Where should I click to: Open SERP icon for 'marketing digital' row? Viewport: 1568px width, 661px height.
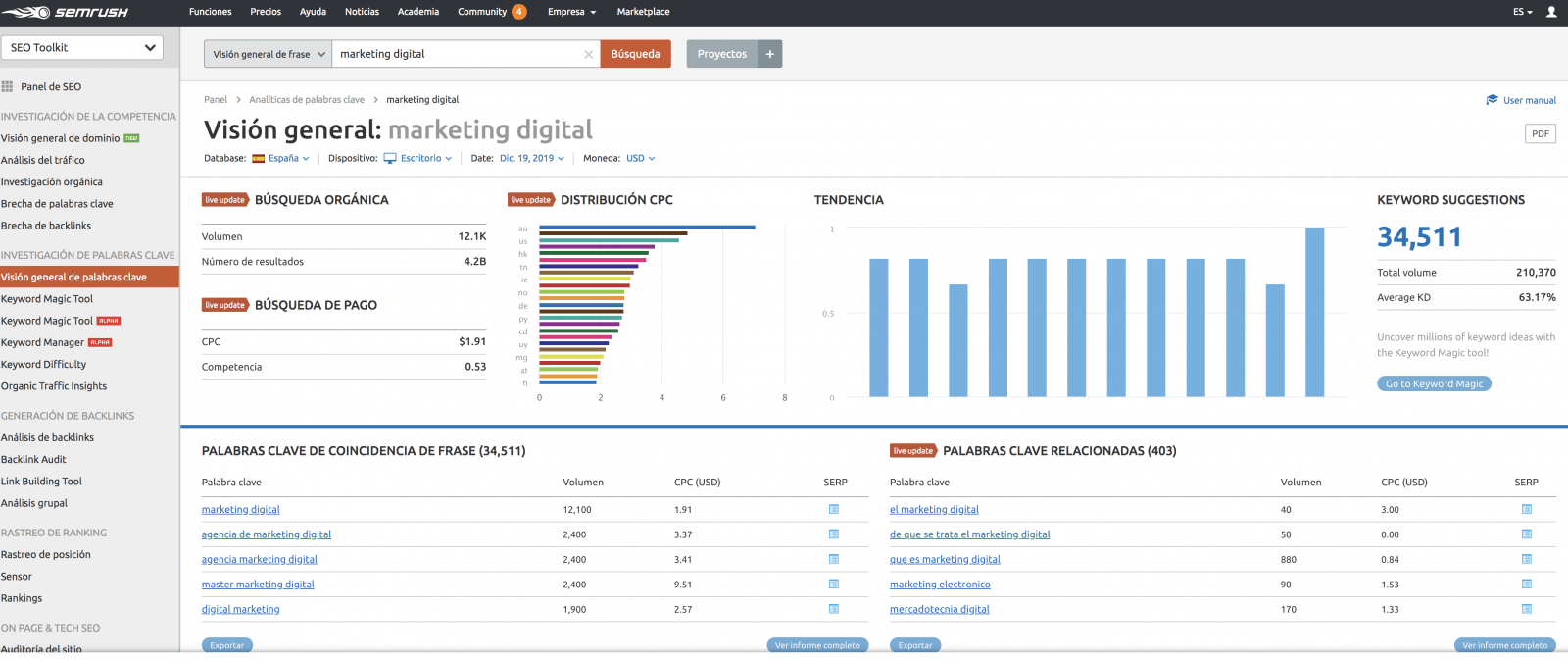834,509
